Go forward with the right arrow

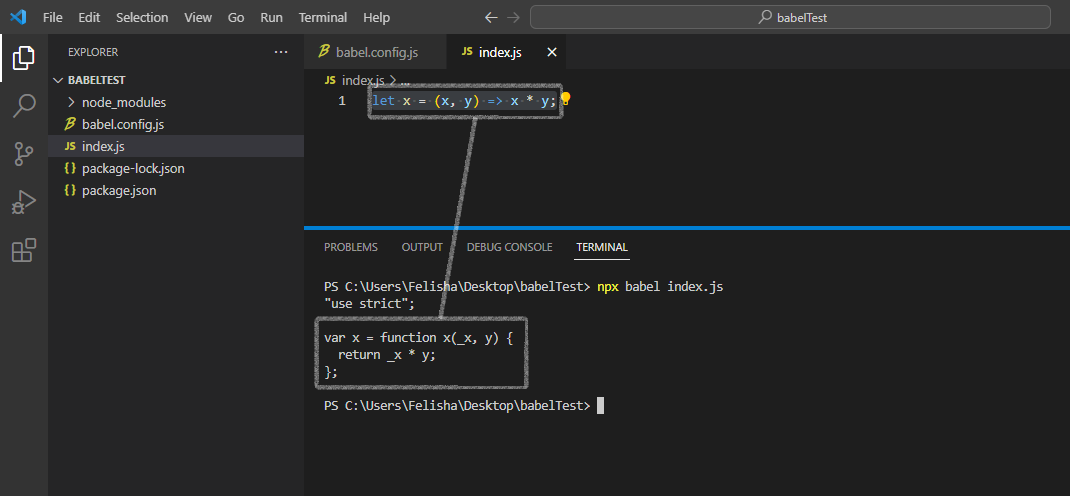click(514, 18)
